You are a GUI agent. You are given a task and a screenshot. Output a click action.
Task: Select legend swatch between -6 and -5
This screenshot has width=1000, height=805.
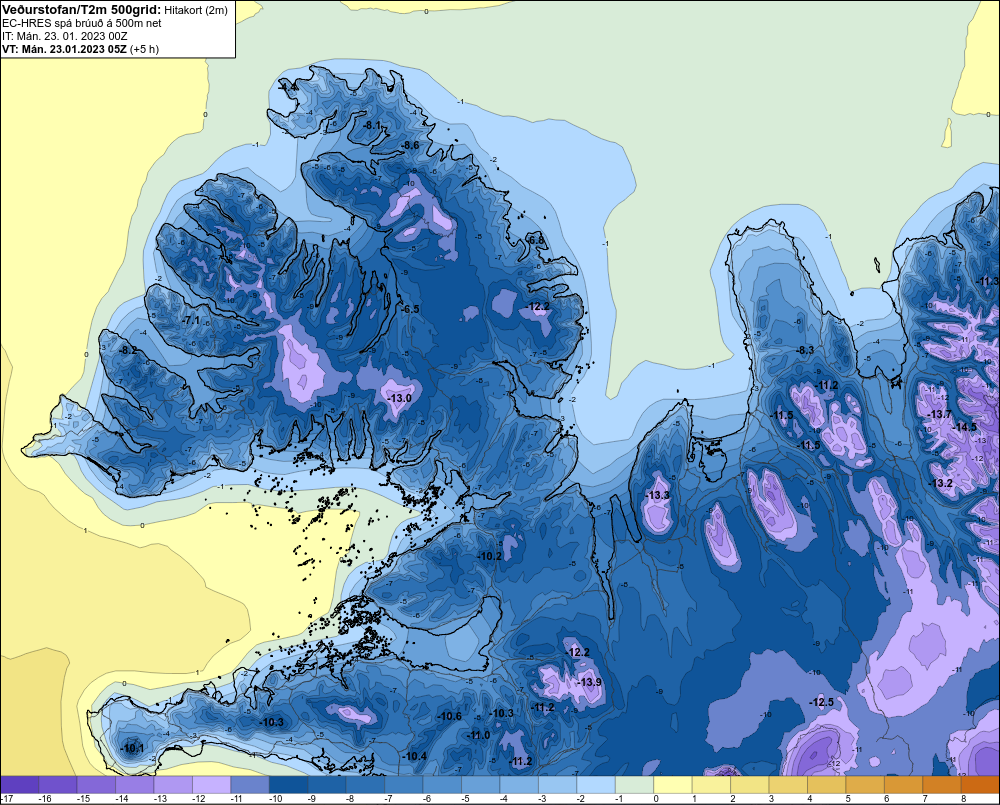point(442,785)
